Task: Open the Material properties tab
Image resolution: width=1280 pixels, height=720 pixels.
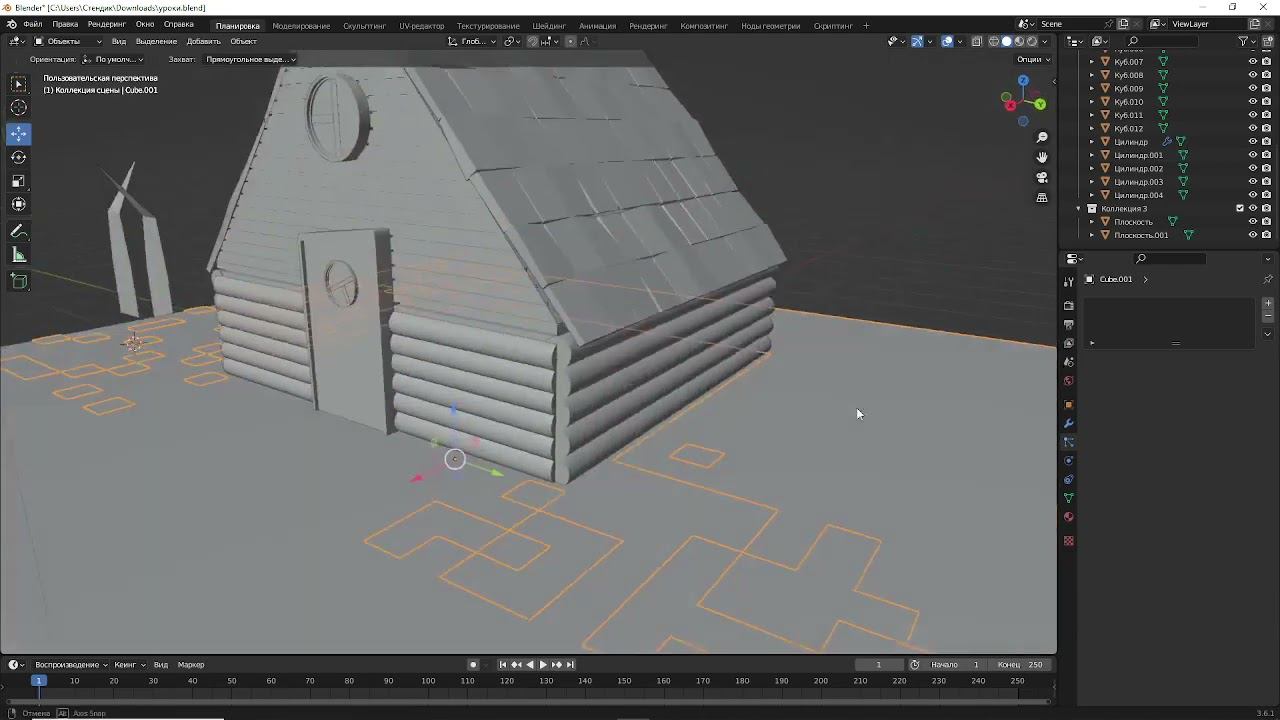Action: pyautogui.click(x=1069, y=517)
